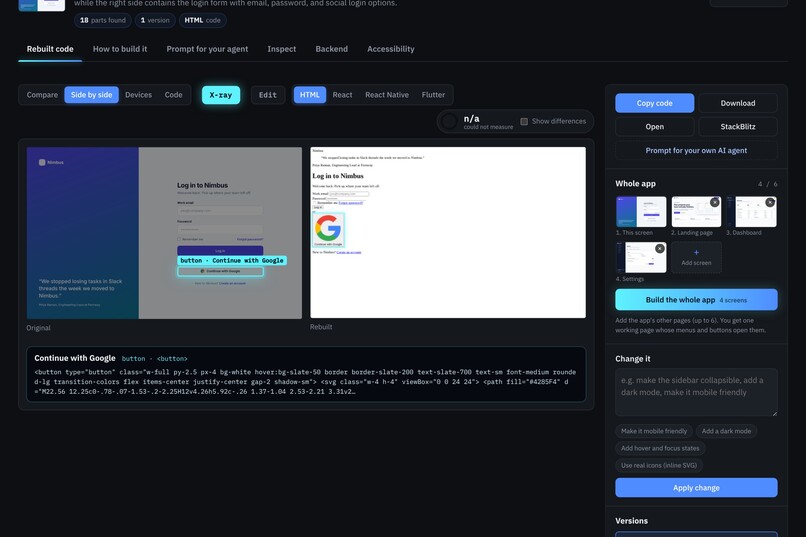Click the Add screen plus tile
This screenshot has height=537, width=806.
696,257
